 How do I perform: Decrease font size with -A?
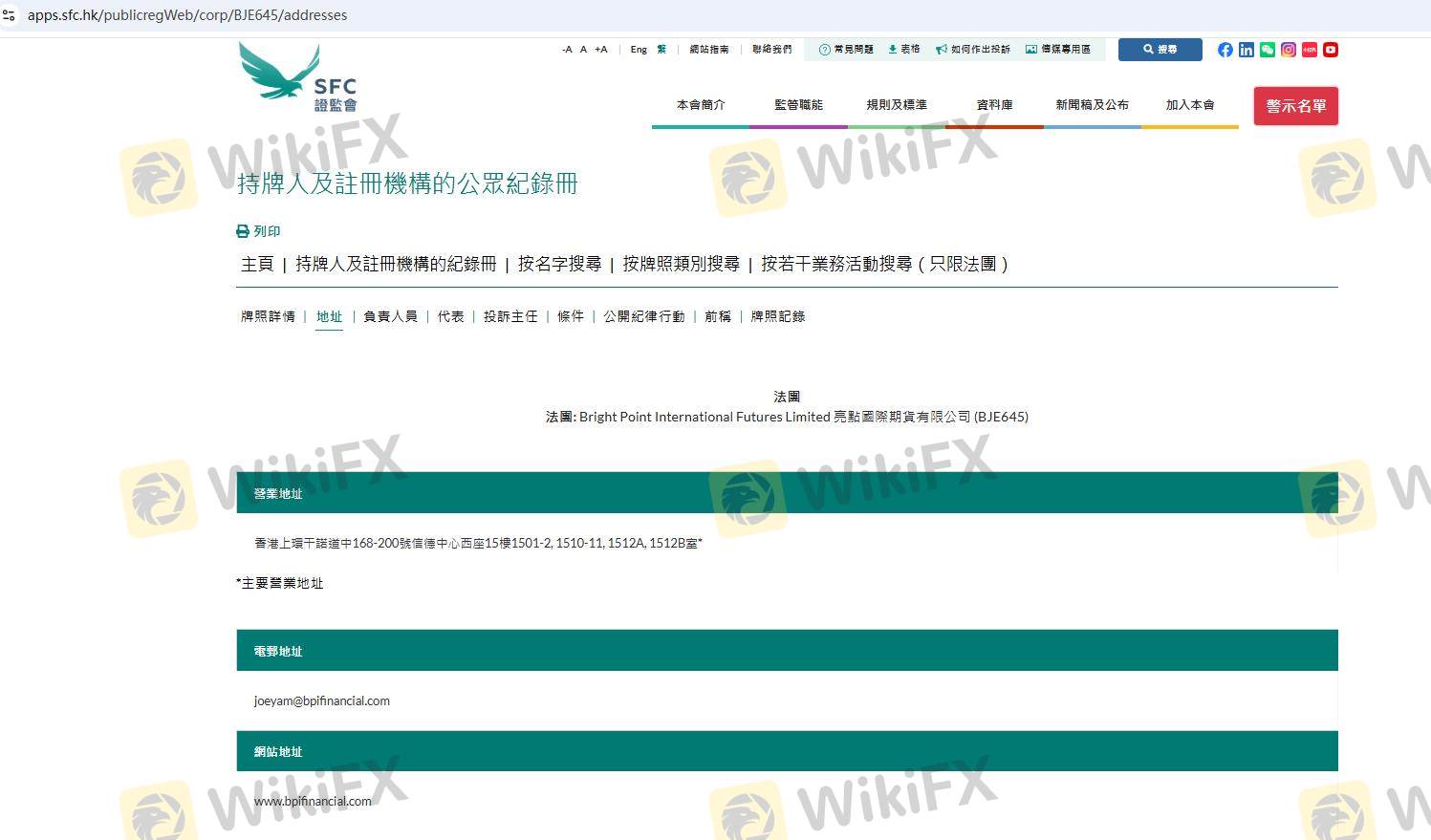567,50
